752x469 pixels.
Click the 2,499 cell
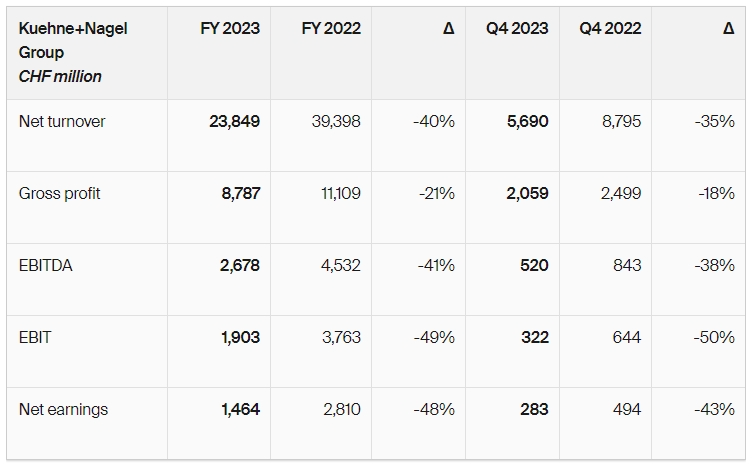622,194
